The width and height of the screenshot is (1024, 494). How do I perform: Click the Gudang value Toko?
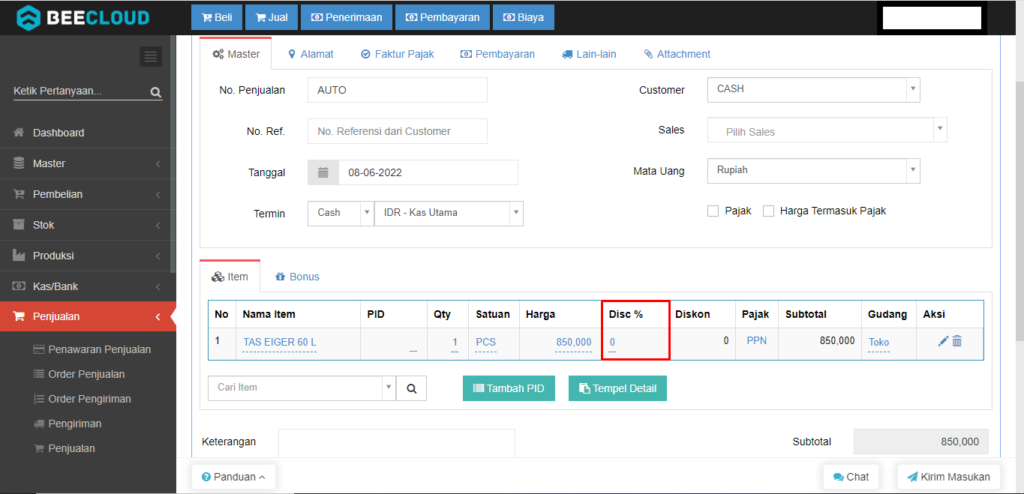[878, 342]
